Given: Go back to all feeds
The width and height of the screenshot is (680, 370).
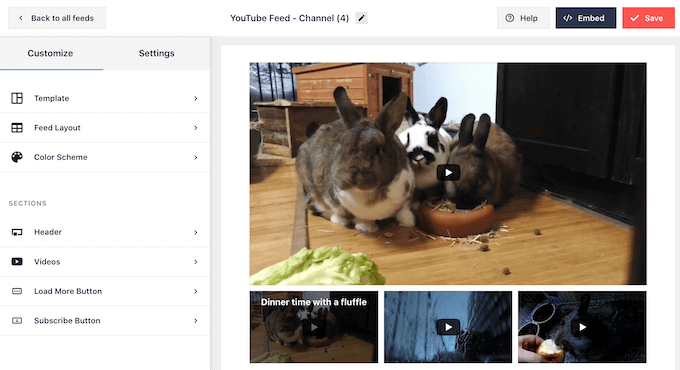Looking at the screenshot, I should coord(57,18).
